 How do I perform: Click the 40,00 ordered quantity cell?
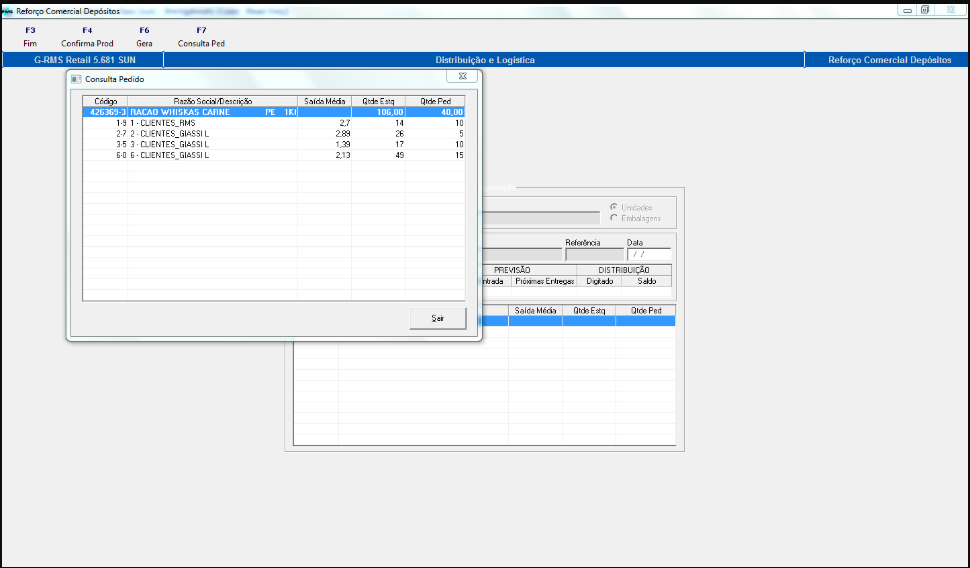point(435,112)
